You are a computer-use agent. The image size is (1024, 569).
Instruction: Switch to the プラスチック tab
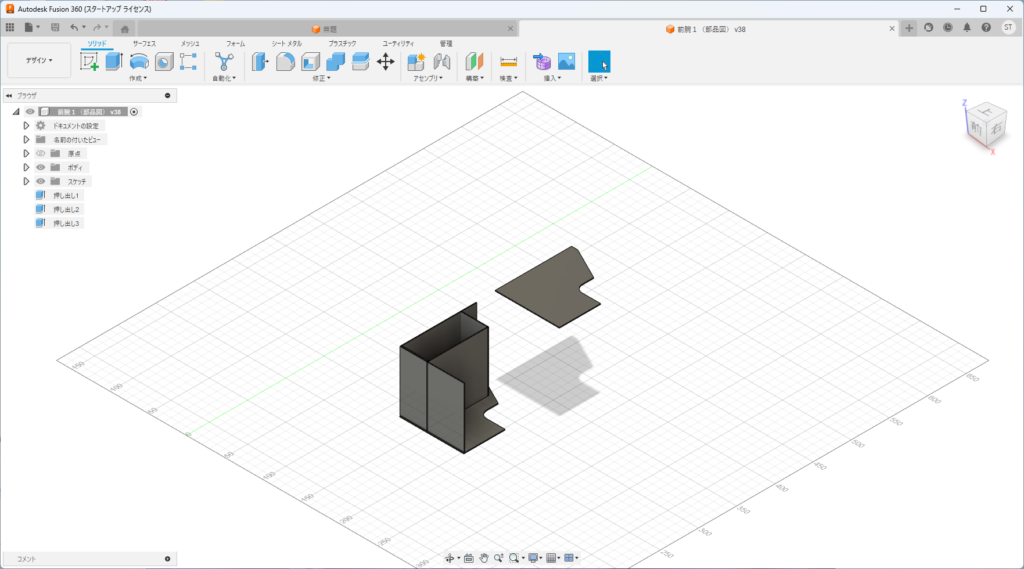point(342,44)
